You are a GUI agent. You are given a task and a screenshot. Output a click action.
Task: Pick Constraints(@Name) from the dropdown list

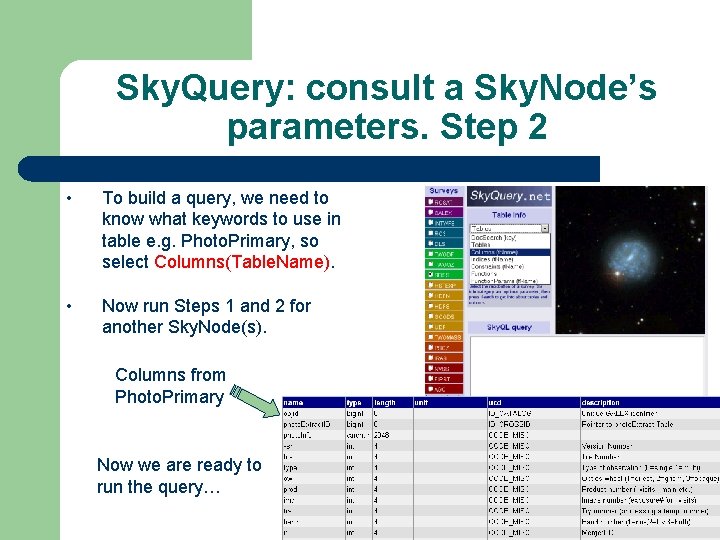point(510,266)
